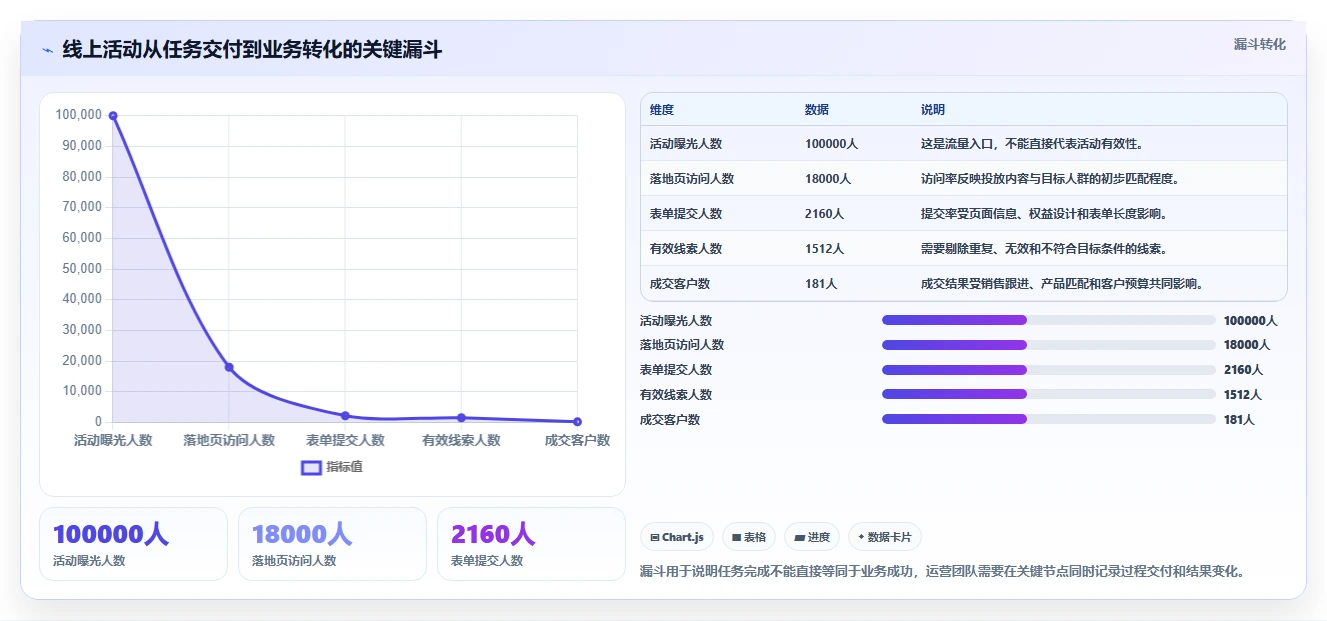
Task: Click the 维度 column header
Action: [x=662, y=110]
